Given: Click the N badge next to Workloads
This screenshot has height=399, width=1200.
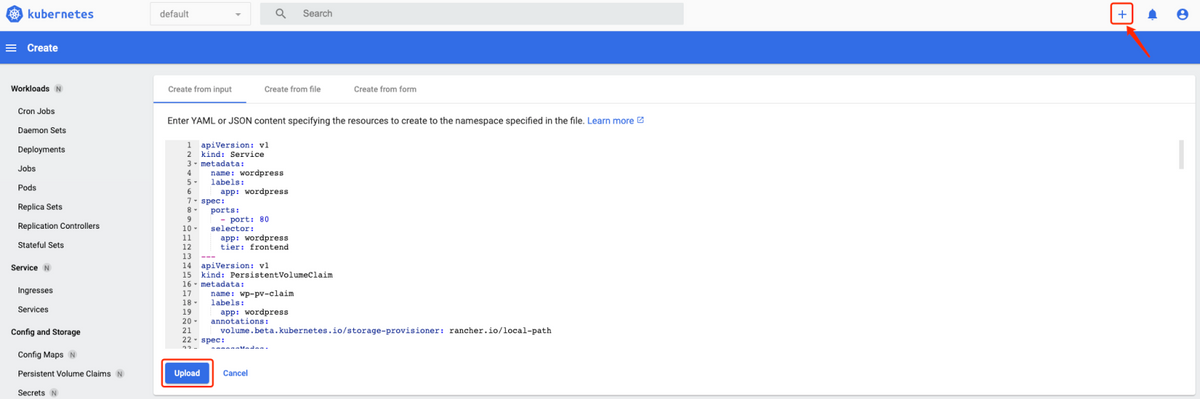Looking at the screenshot, I should click(x=58, y=88).
